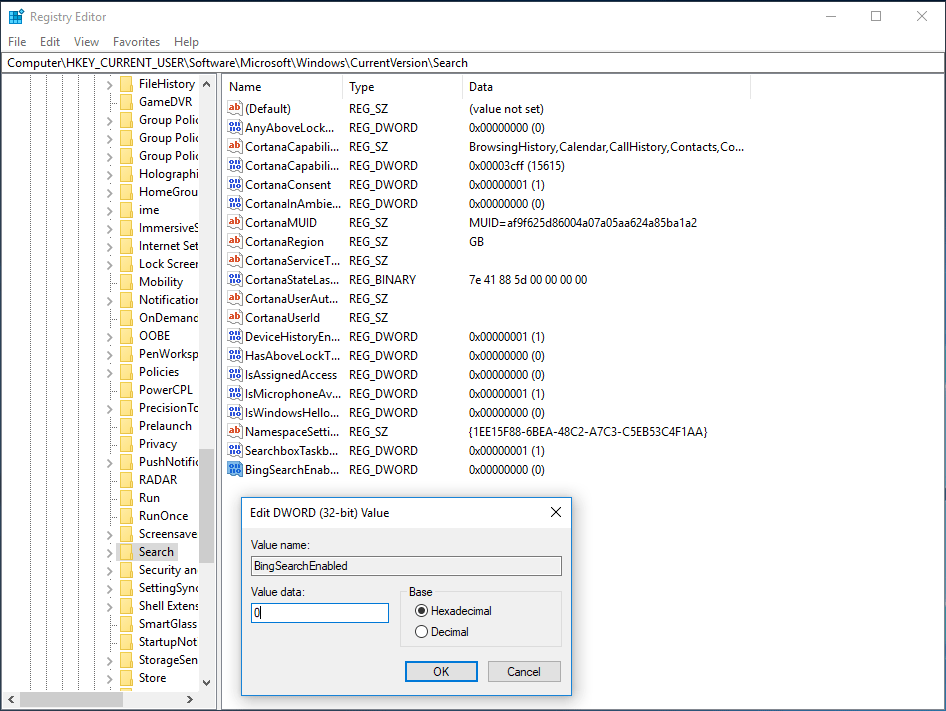Cancel the Edit DWORD dialog
Image resolution: width=946 pixels, height=711 pixels.
(x=523, y=672)
